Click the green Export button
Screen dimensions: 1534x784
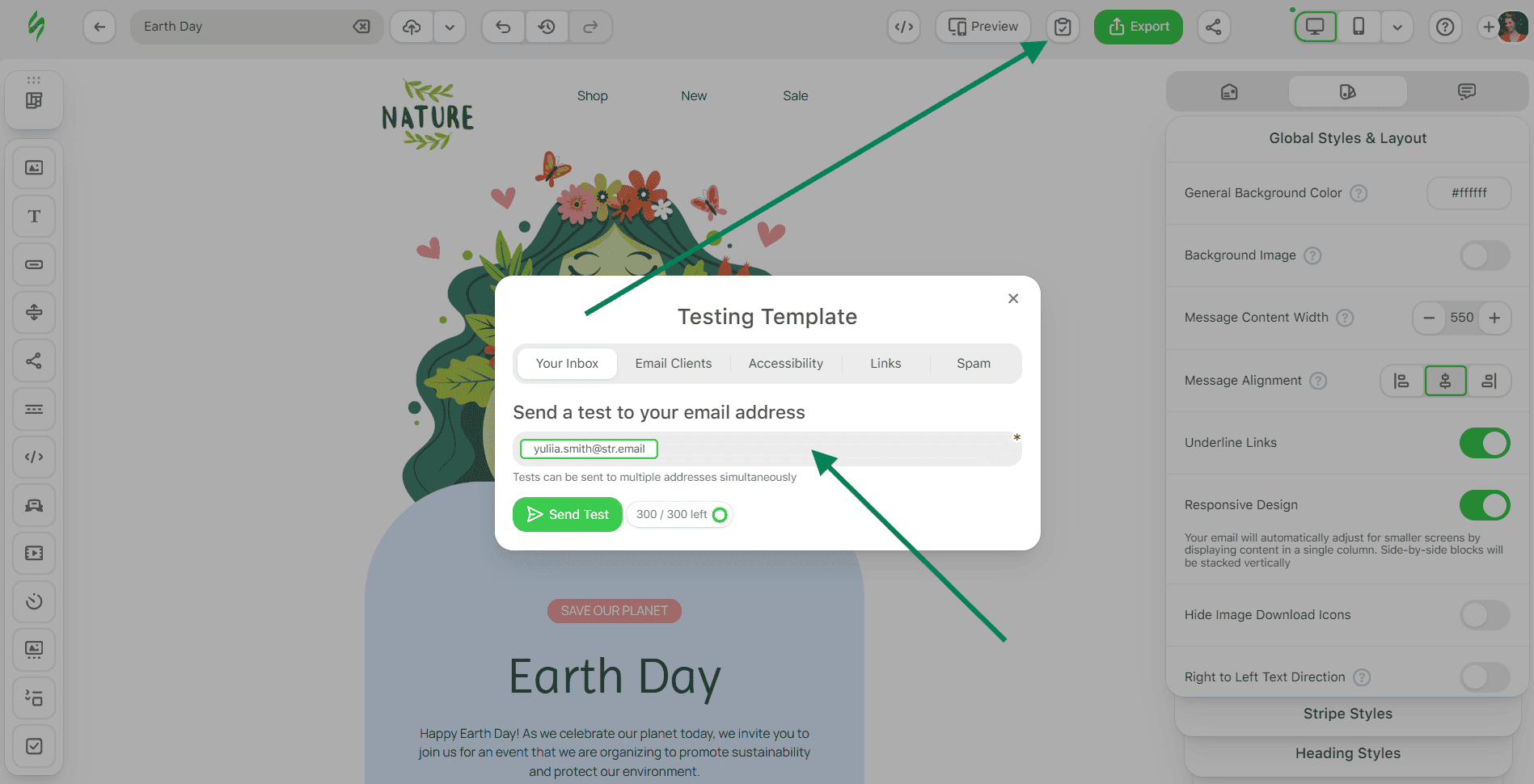(1139, 27)
